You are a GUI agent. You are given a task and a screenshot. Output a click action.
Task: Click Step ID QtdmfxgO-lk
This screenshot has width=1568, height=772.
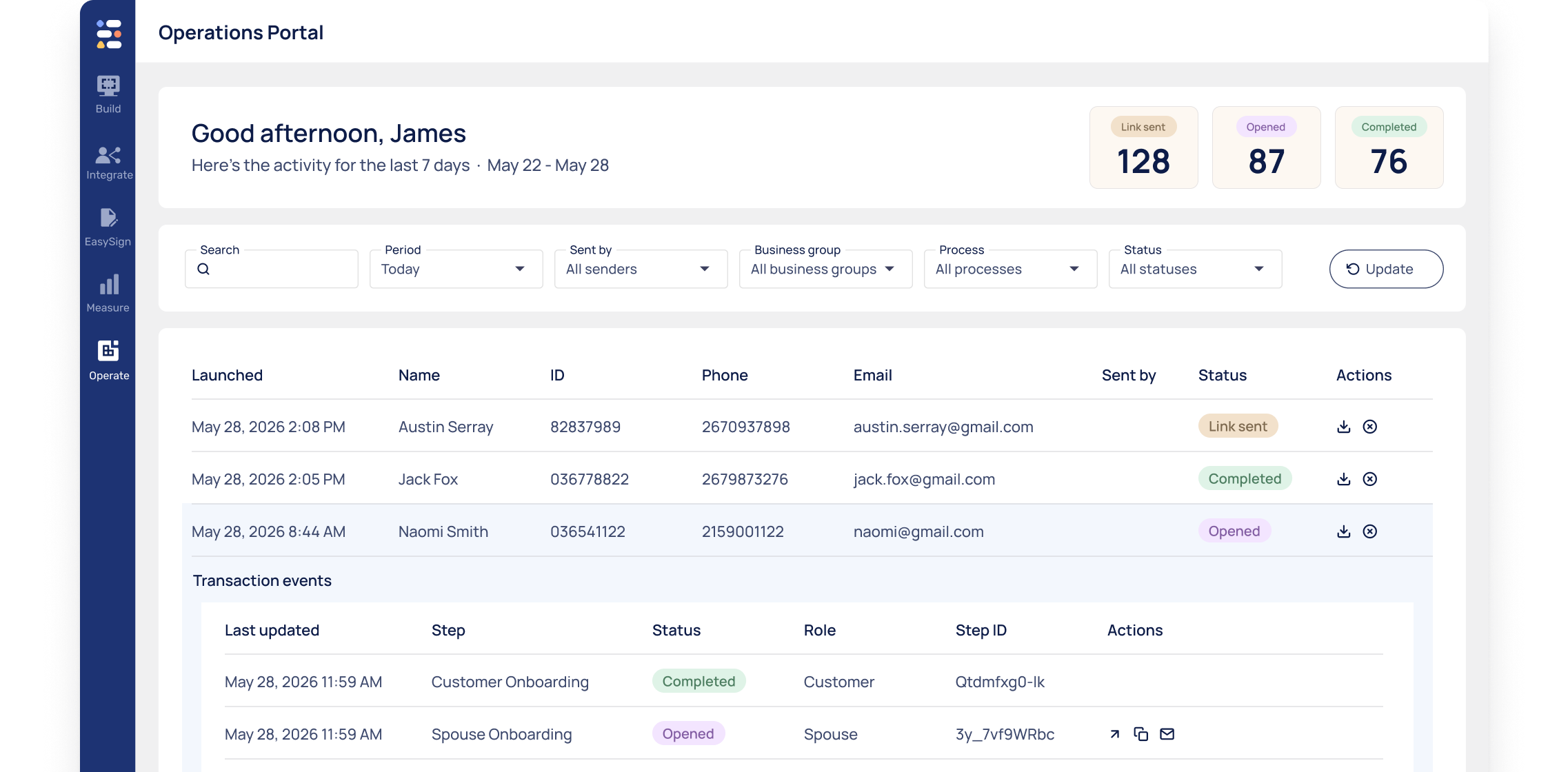tap(1000, 682)
